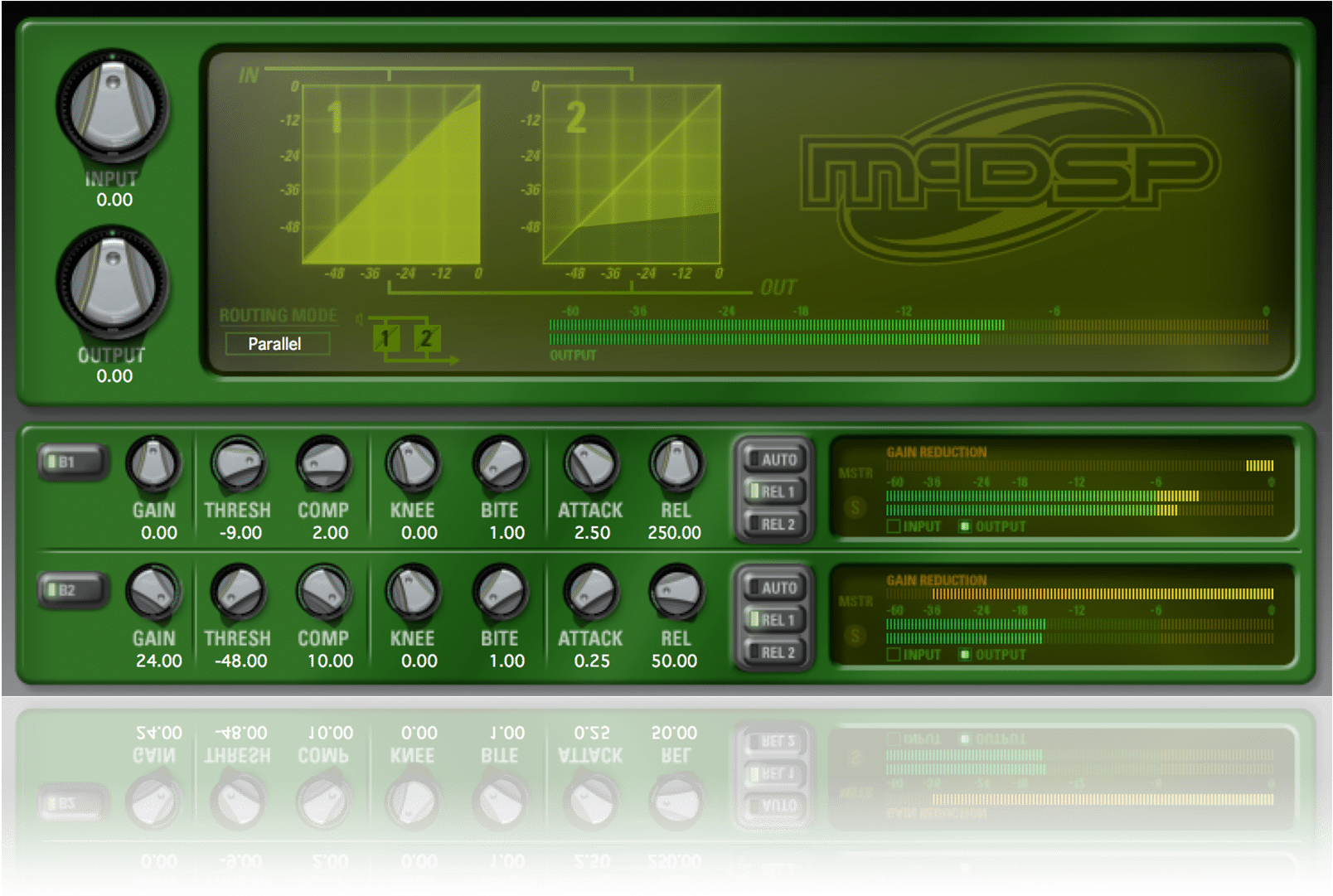Viewport: 1333px width, 896px height.
Task: Click the OUTPUT gain knob
Action: tap(113, 283)
